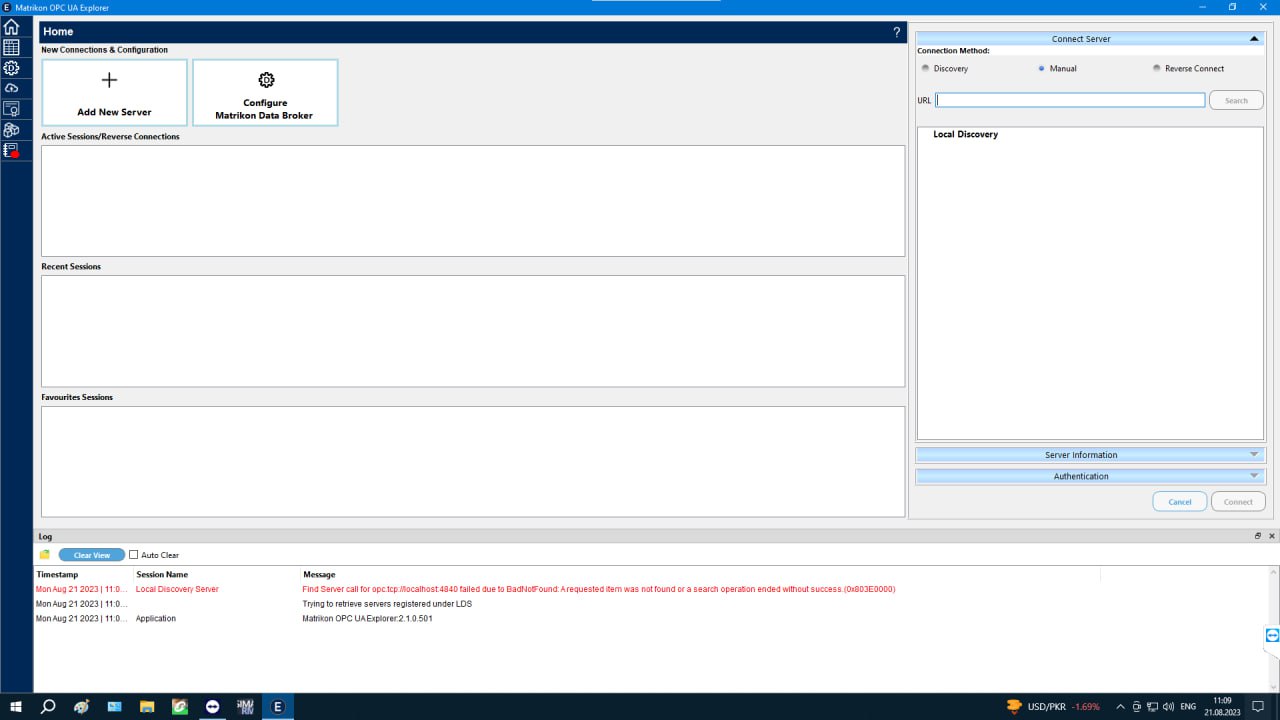Click the Add New Server label
The image size is (1280, 720).
pyautogui.click(x=114, y=112)
